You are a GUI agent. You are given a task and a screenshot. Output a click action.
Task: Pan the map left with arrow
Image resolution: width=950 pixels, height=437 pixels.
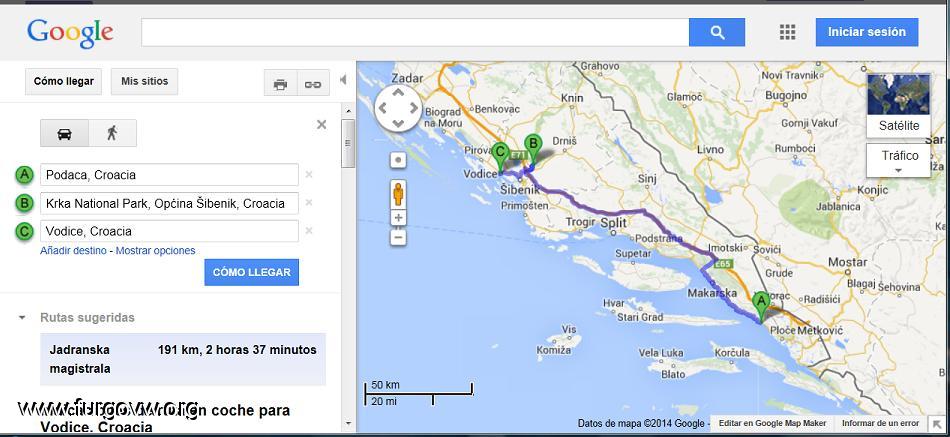[x=382, y=108]
